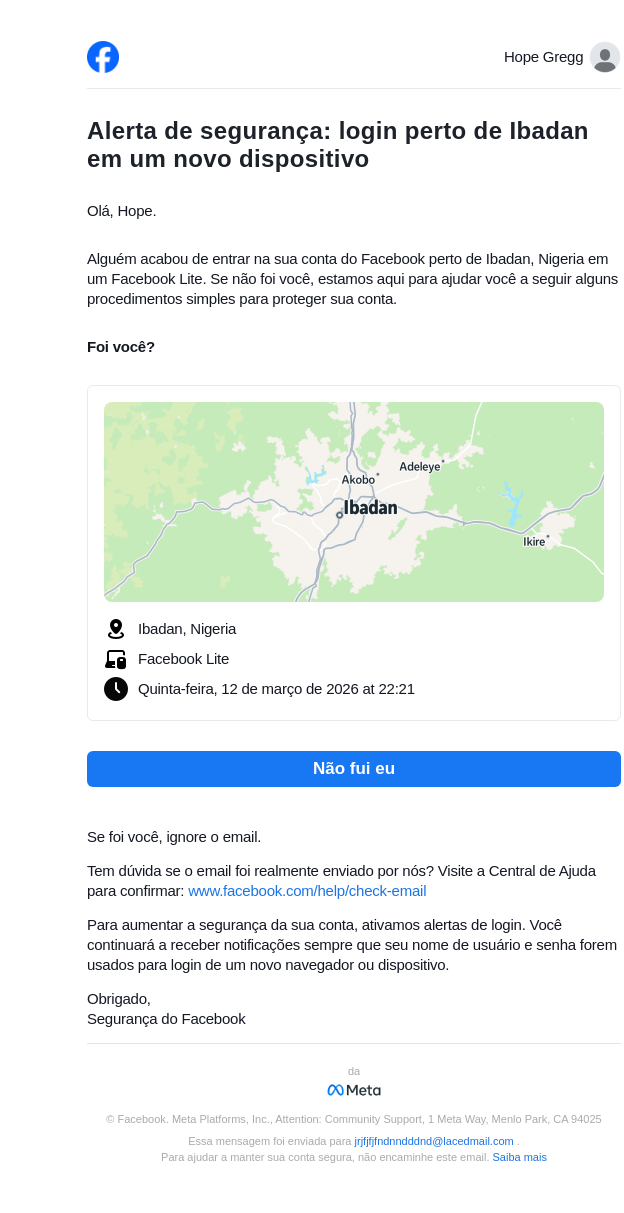Click the lacedmail.com email address link

(x=433, y=1141)
